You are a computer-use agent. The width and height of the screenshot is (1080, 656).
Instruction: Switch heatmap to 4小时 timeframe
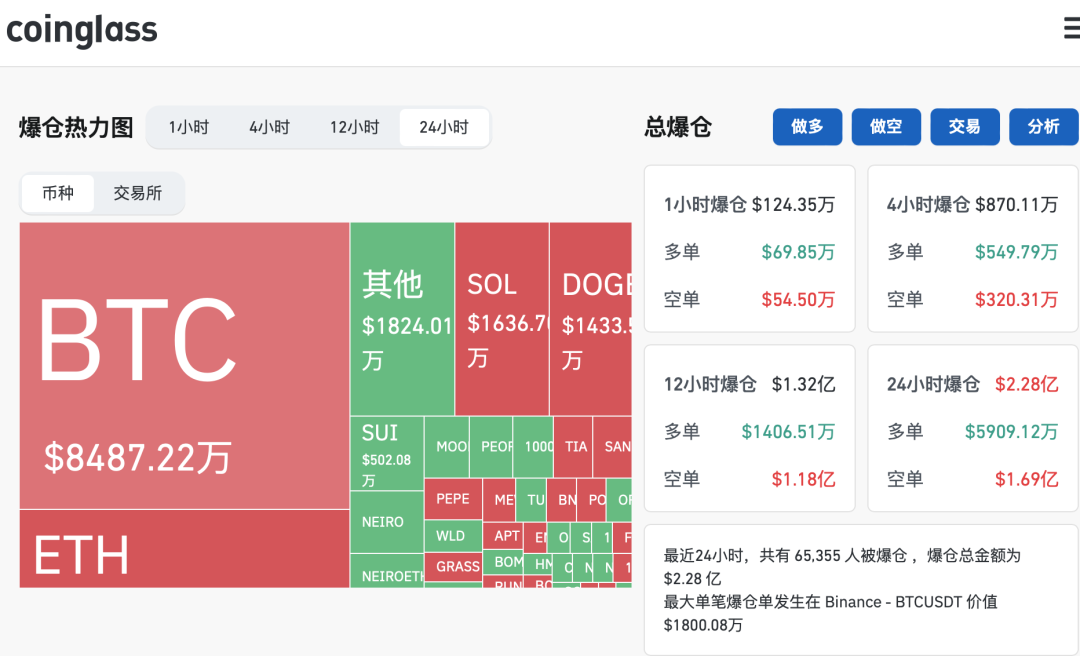(x=269, y=127)
